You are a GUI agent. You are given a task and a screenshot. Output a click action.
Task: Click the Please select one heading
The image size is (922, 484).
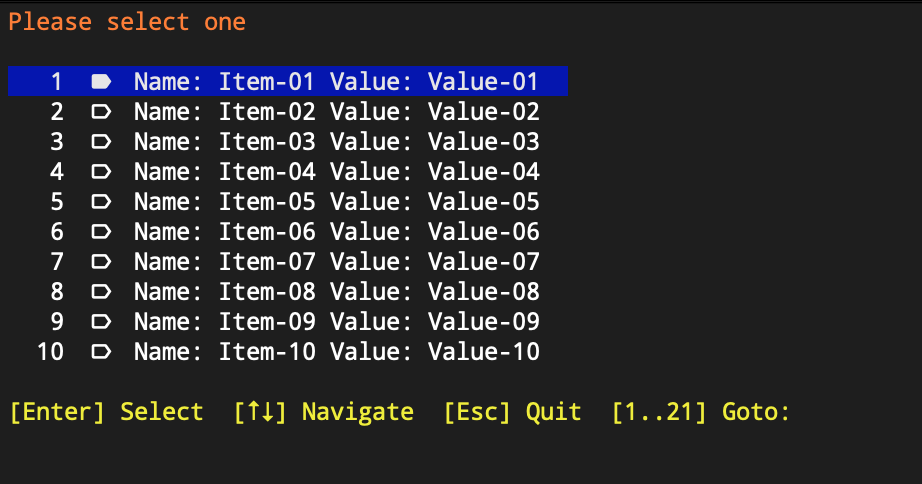[127, 22]
